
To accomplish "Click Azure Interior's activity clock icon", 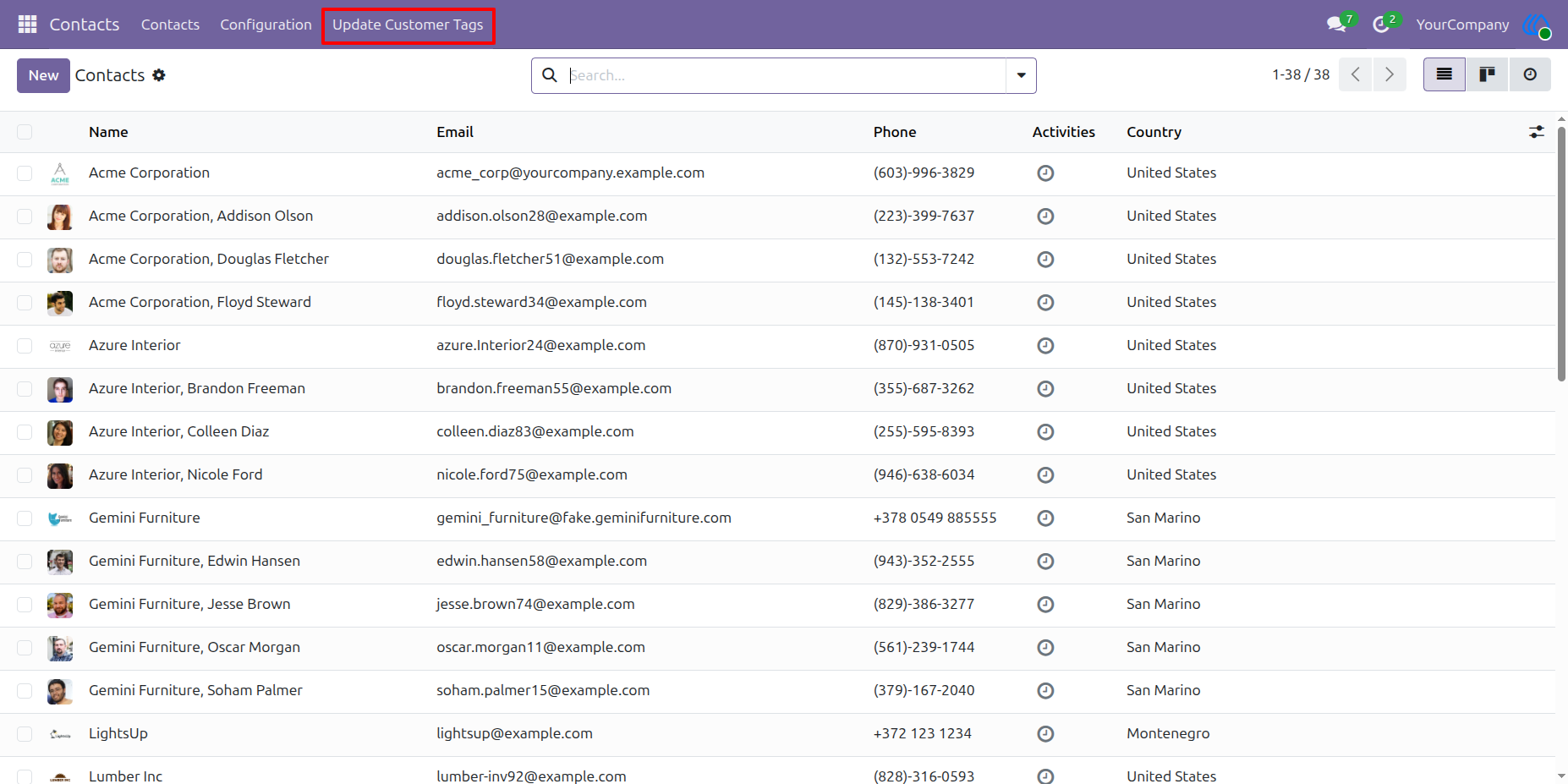I will 1045,345.
